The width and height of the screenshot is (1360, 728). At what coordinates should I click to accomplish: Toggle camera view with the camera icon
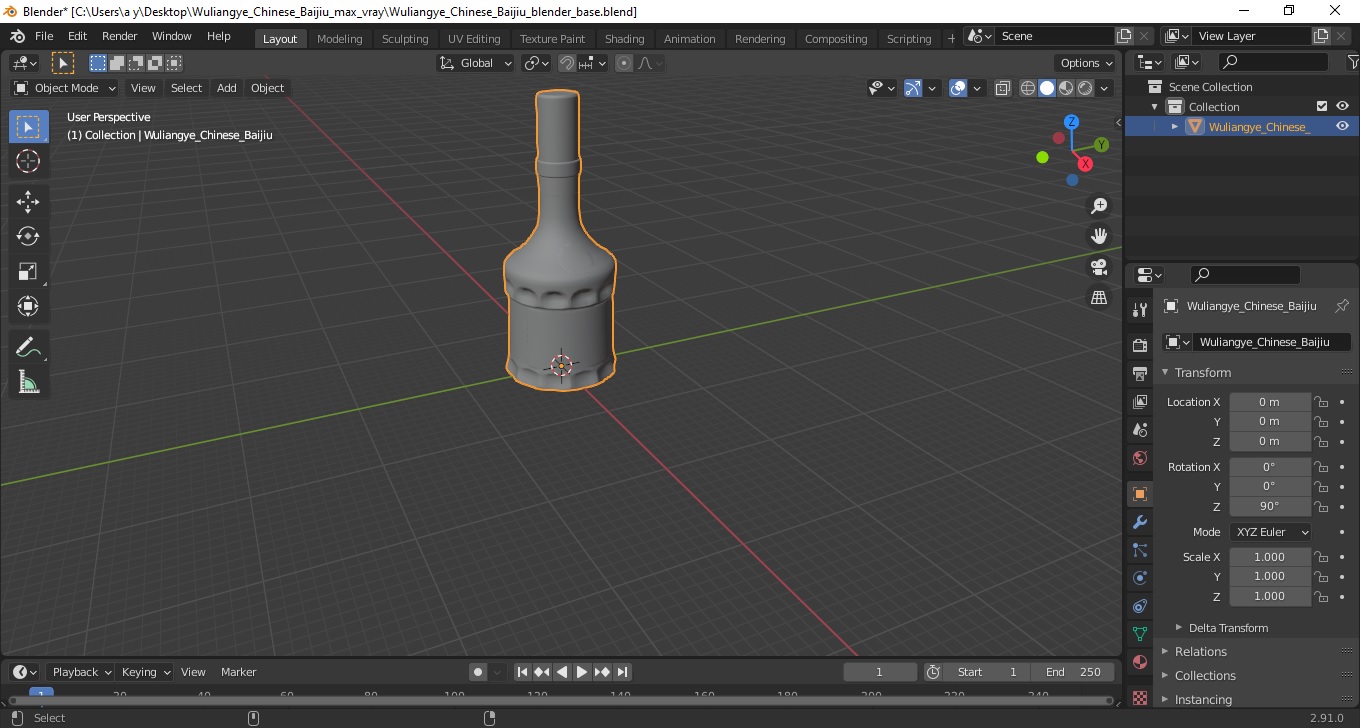click(x=1099, y=267)
